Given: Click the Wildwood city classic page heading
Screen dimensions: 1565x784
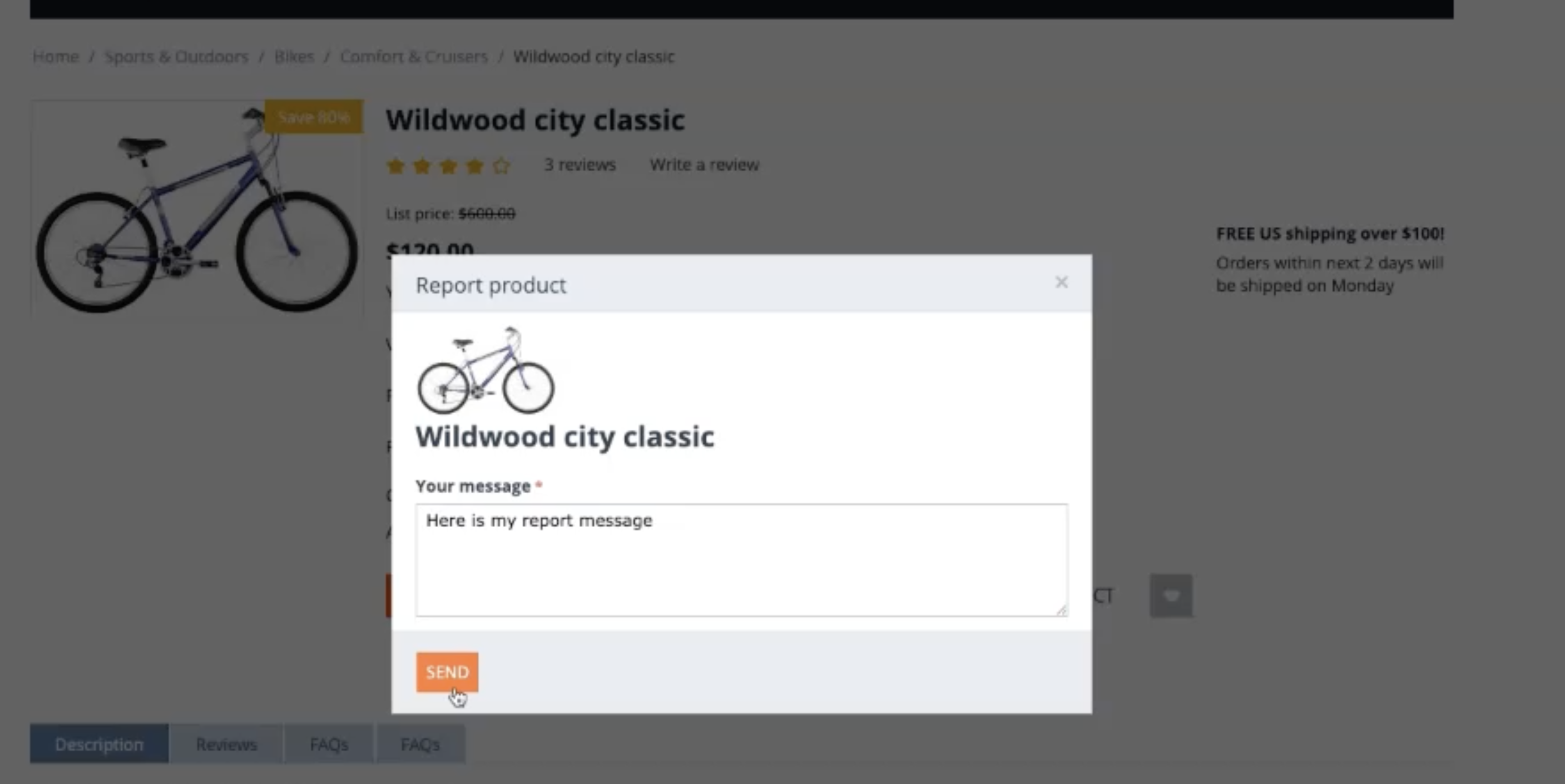Looking at the screenshot, I should 535,120.
